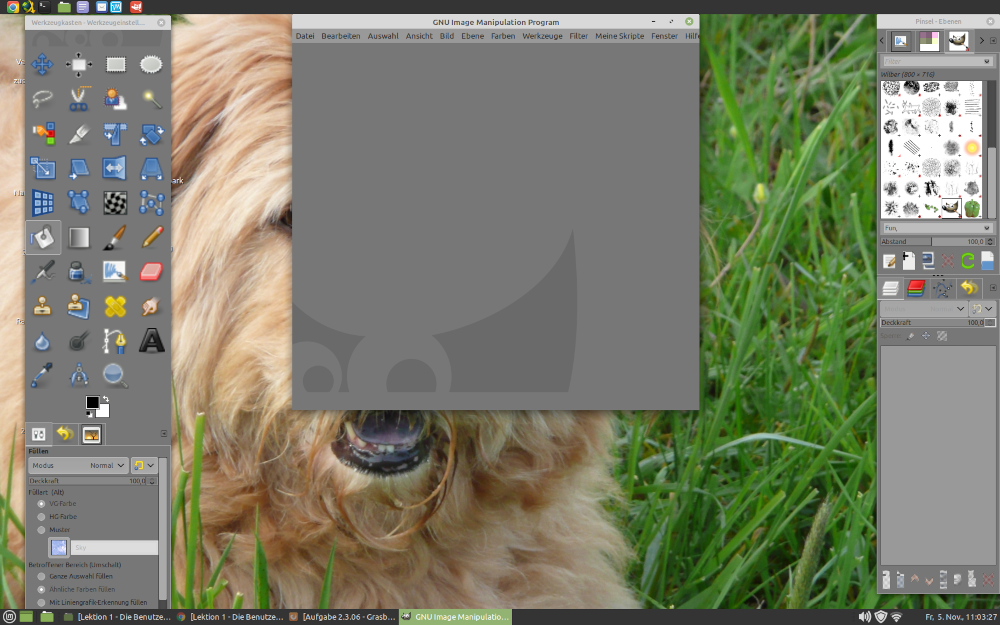The width and height of the screenshot is (1000, 625).
Task: Switch to the Paths tab in layers dock
Action: point(942,288)
